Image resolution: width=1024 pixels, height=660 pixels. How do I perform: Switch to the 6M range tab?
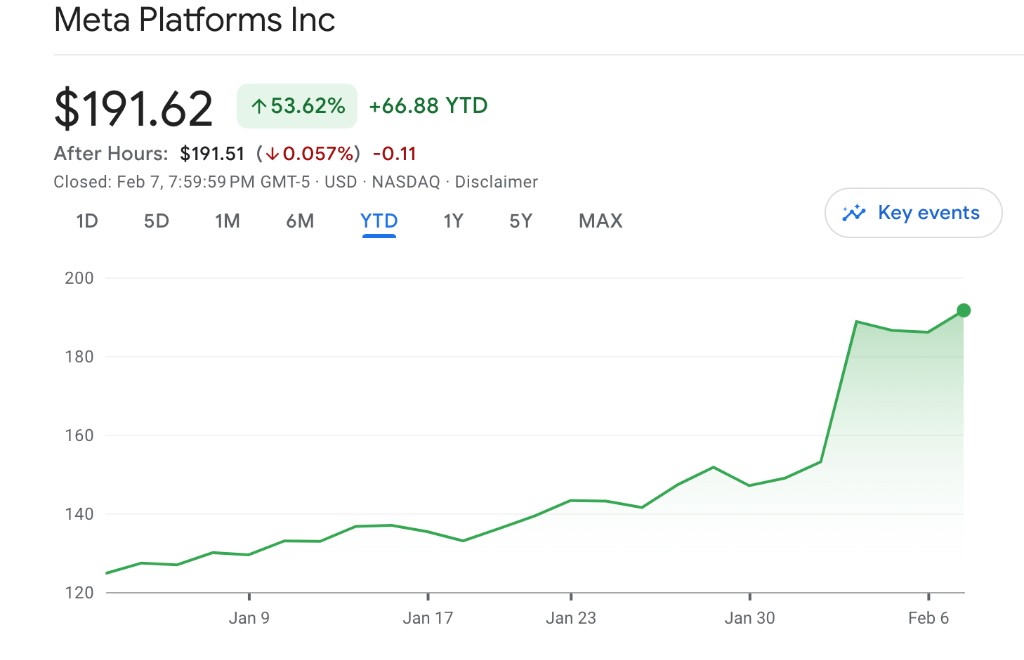point(300,221)
